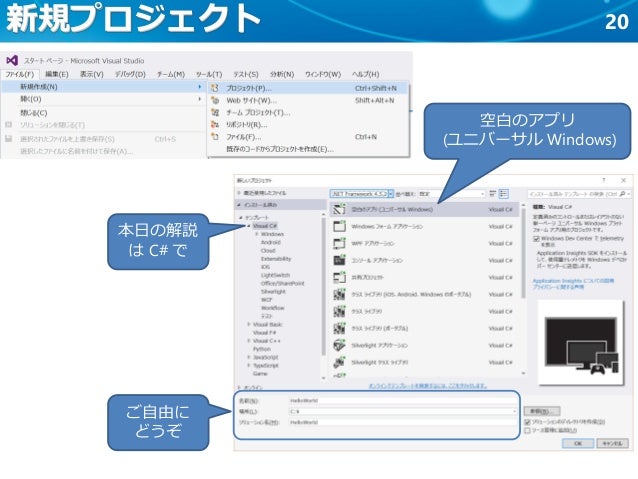Click the template list vertical scrollbar
638x479 pixels.
pyautogui.click(x=523, y=254)
